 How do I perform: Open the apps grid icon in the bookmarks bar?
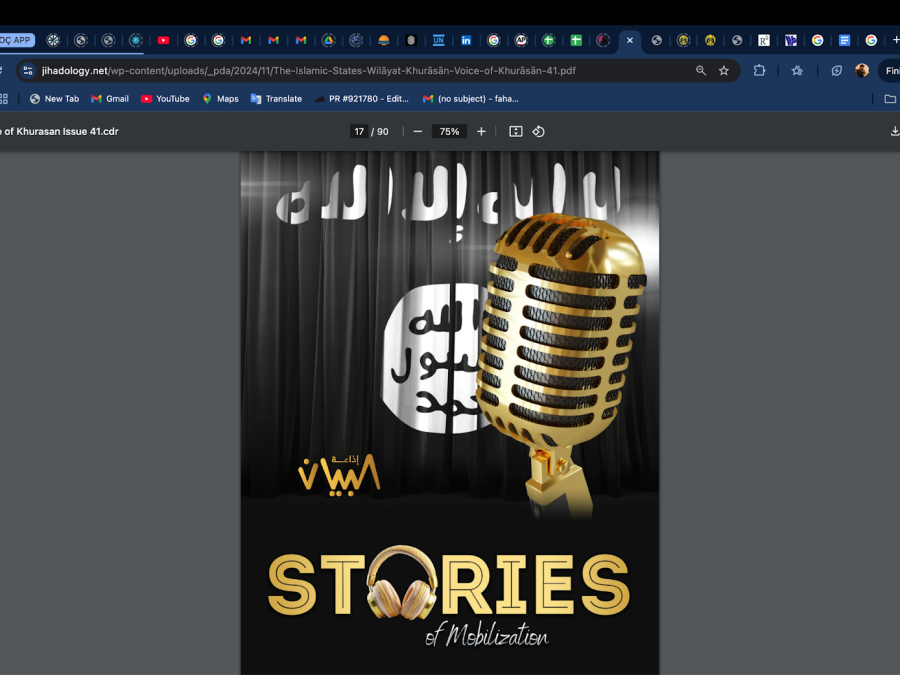tap(3, 99)
